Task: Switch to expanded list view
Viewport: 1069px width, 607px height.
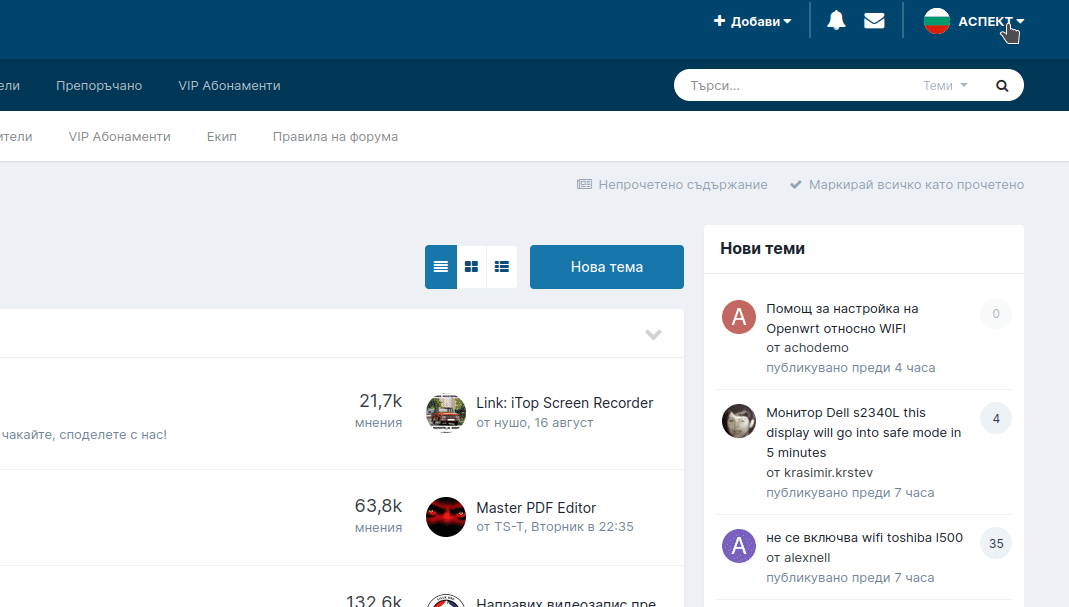Action: pos(441,267)
